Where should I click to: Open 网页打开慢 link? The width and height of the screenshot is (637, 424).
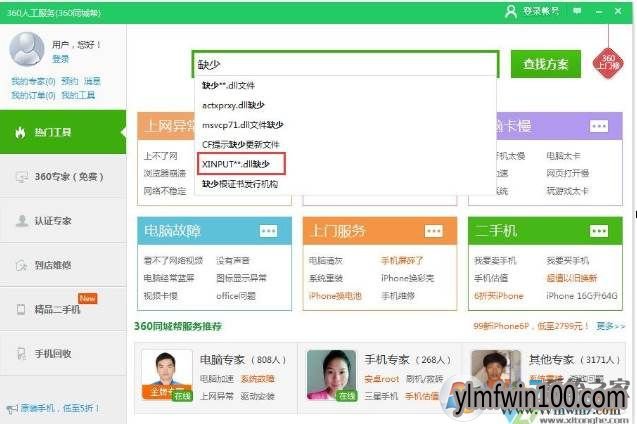(x=568, y=173)
